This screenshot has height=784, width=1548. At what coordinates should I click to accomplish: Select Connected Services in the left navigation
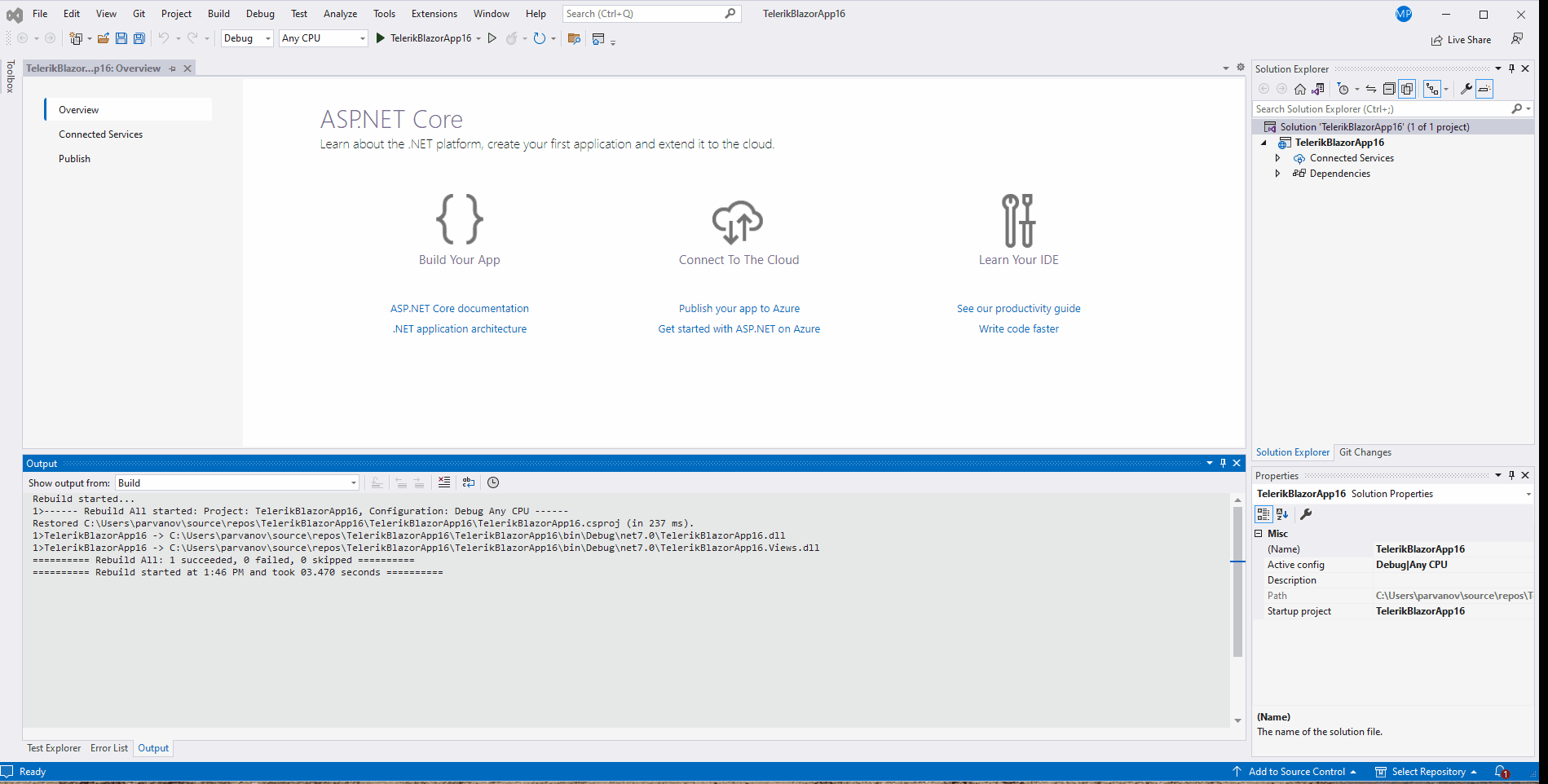click(100, 134)
